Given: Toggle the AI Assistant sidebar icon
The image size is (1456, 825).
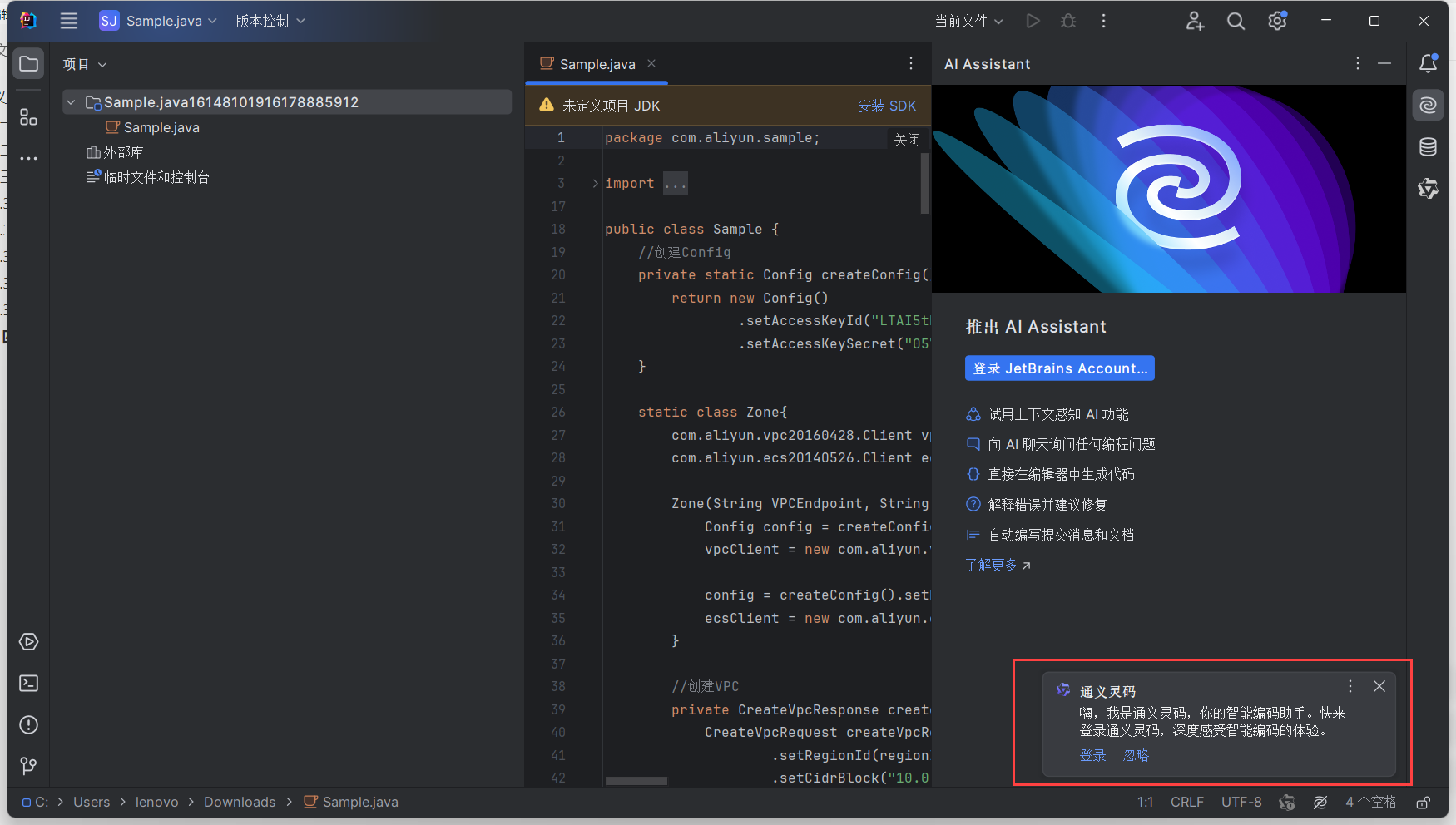Looking at the screenshot, I should click(1429, 105).
